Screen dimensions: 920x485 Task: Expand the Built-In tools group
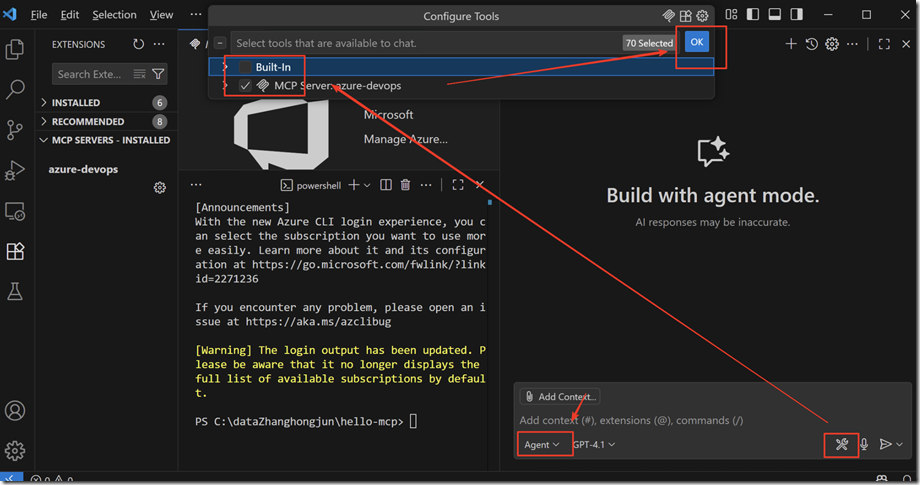point(225,67)
